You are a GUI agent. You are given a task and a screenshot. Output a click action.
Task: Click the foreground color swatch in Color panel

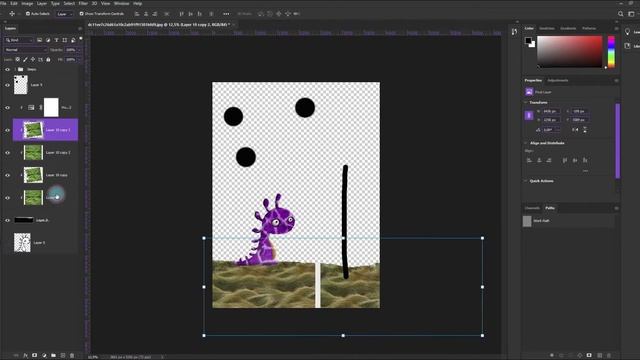[x=529, y=40]
